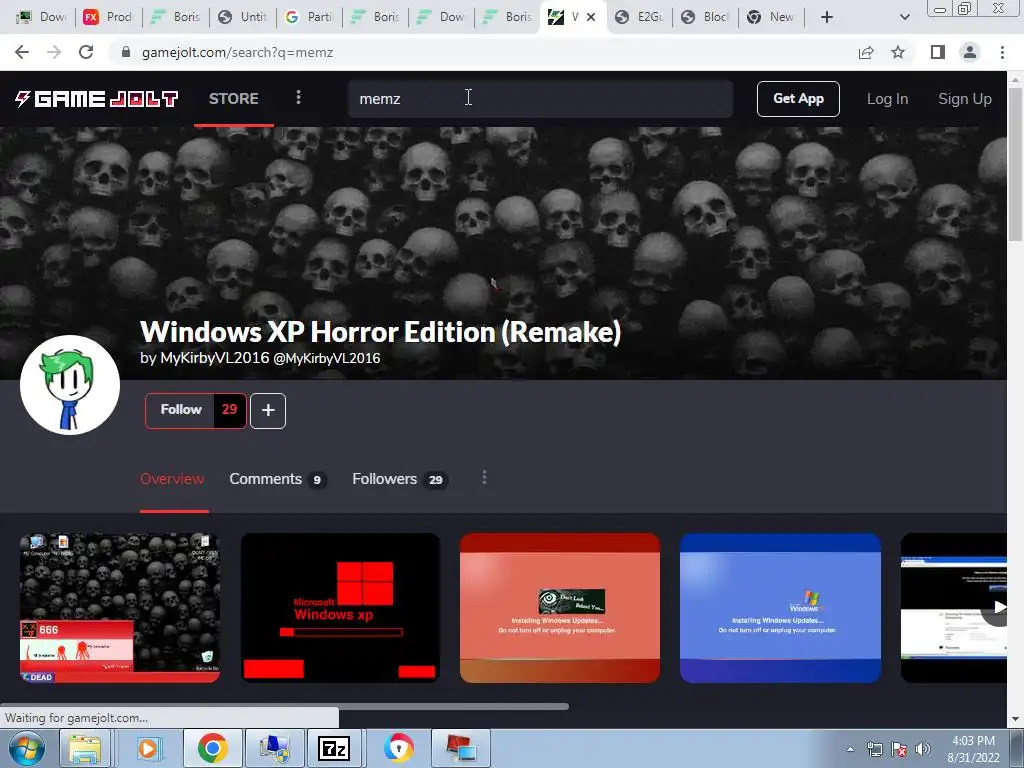The height and width of the screenshot is (768, 1024).
Task: Open a new tab with plus button
Action: click(827, 17)
